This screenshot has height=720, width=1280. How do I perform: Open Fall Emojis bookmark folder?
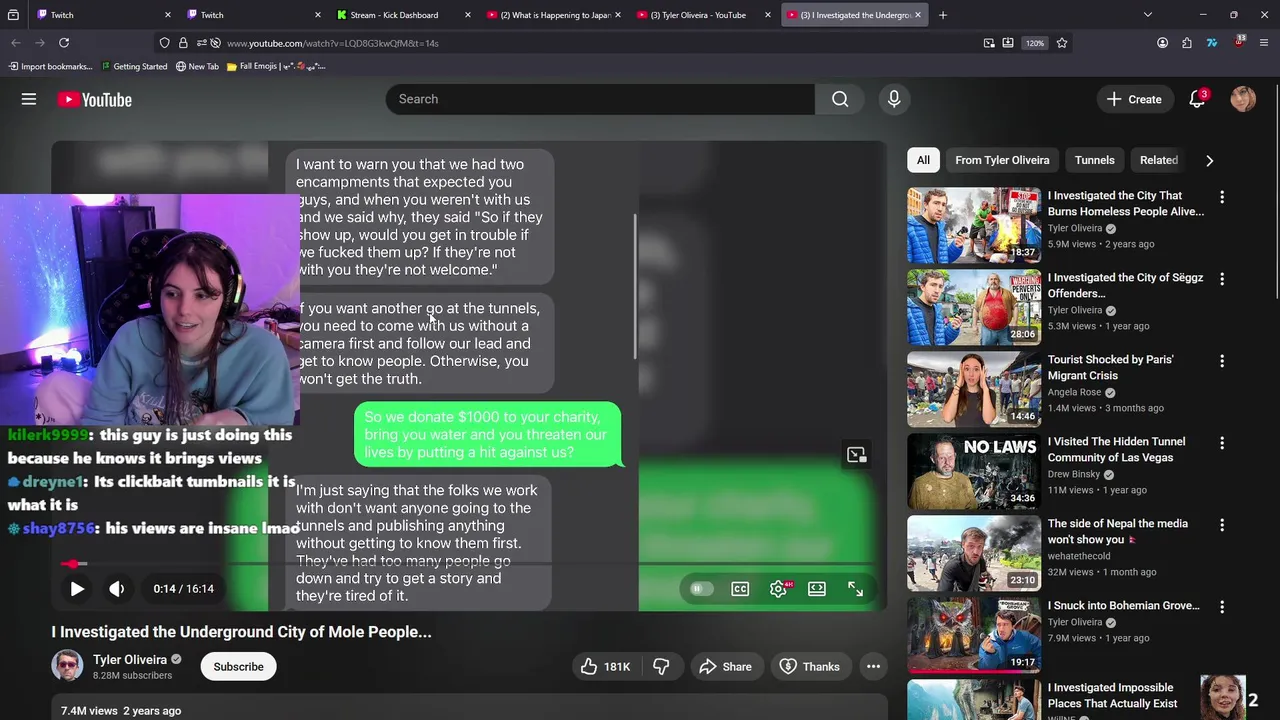pos(276,66)
